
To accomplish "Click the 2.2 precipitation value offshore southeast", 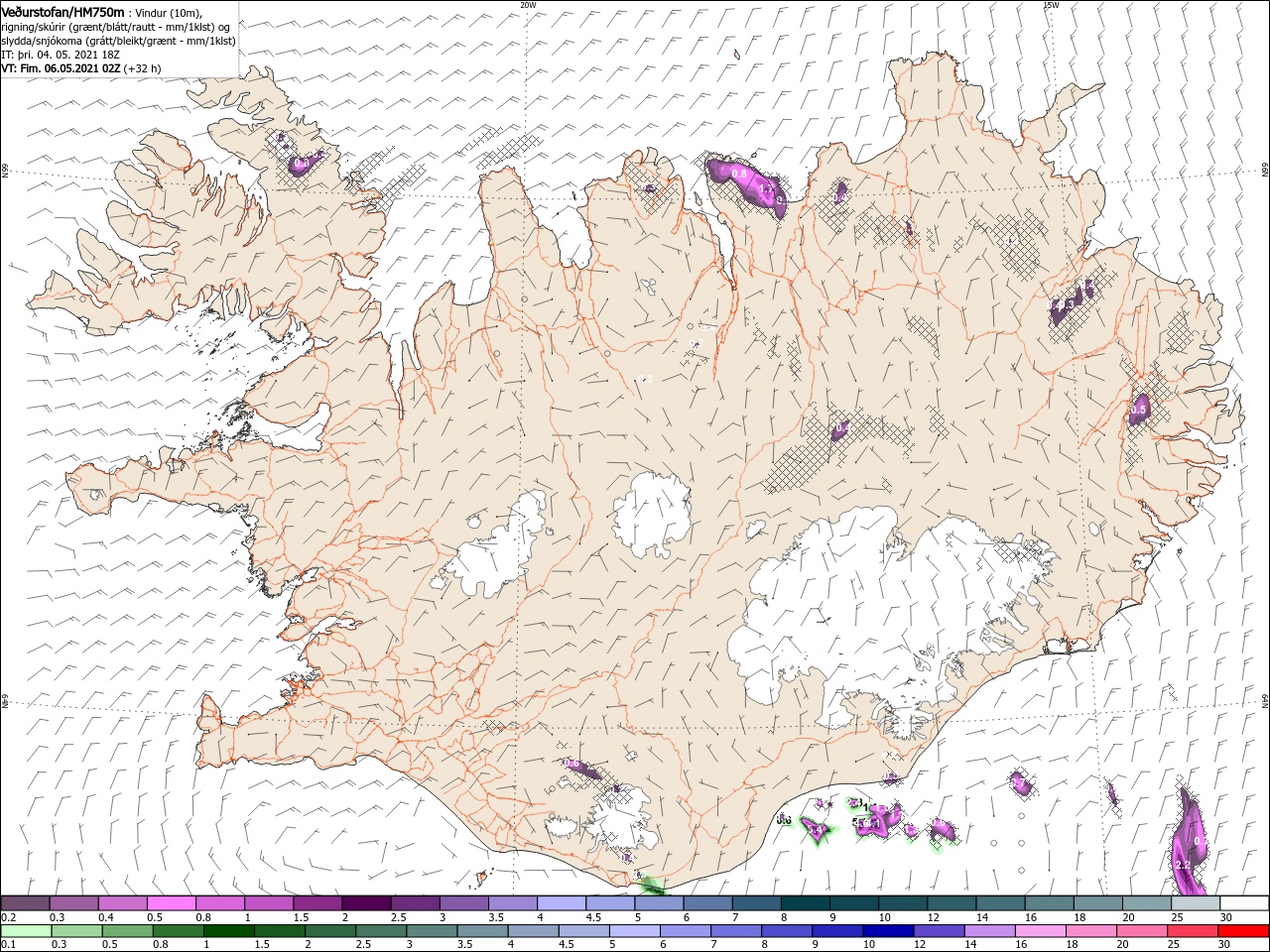I will 1182,865.
